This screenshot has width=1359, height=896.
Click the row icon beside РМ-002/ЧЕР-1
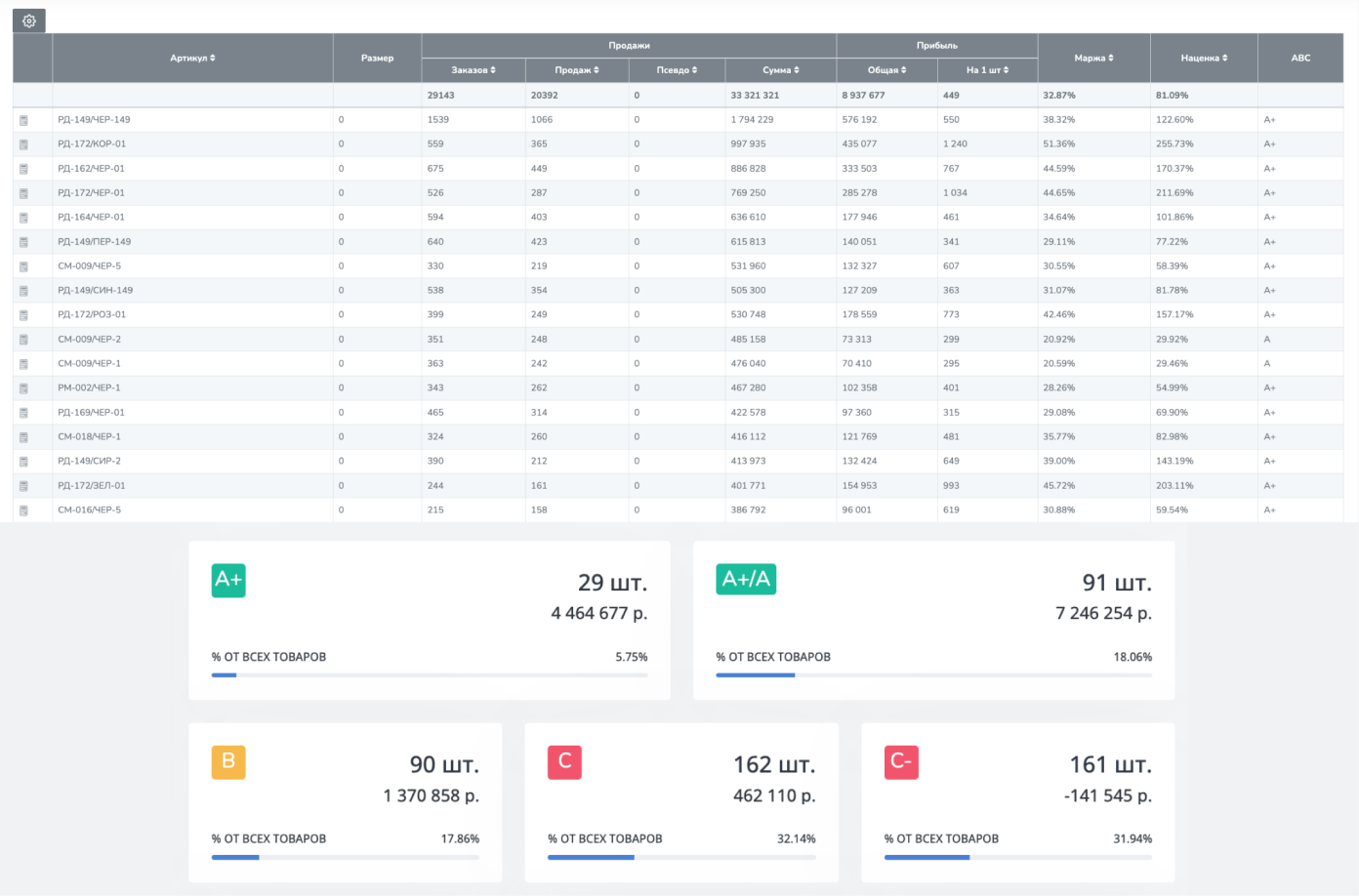23,388
